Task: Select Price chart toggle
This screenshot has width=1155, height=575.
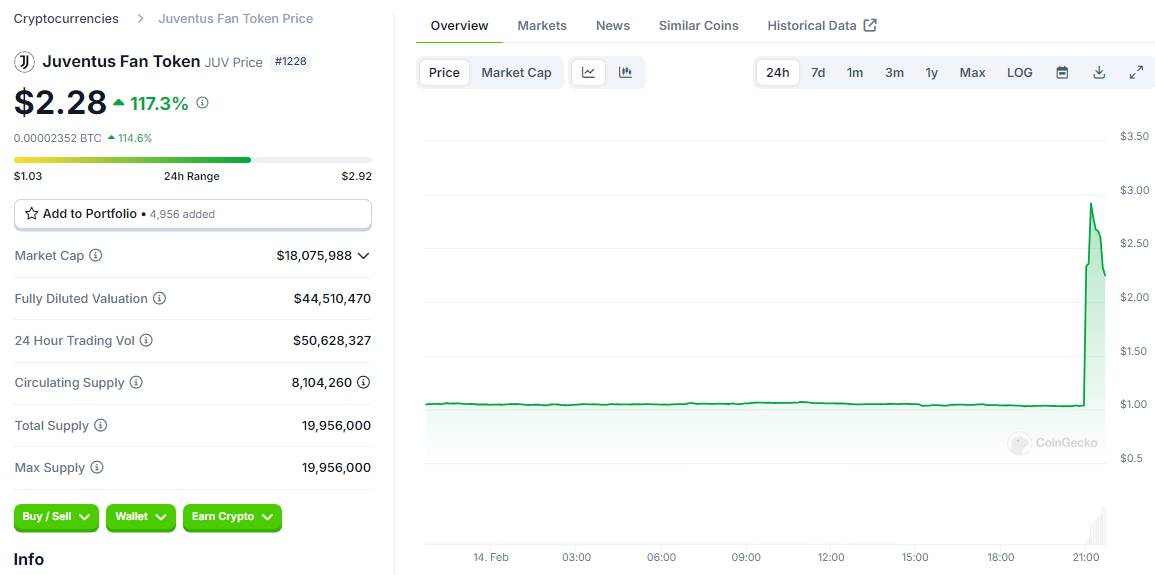Action: (x=444, y=72)
